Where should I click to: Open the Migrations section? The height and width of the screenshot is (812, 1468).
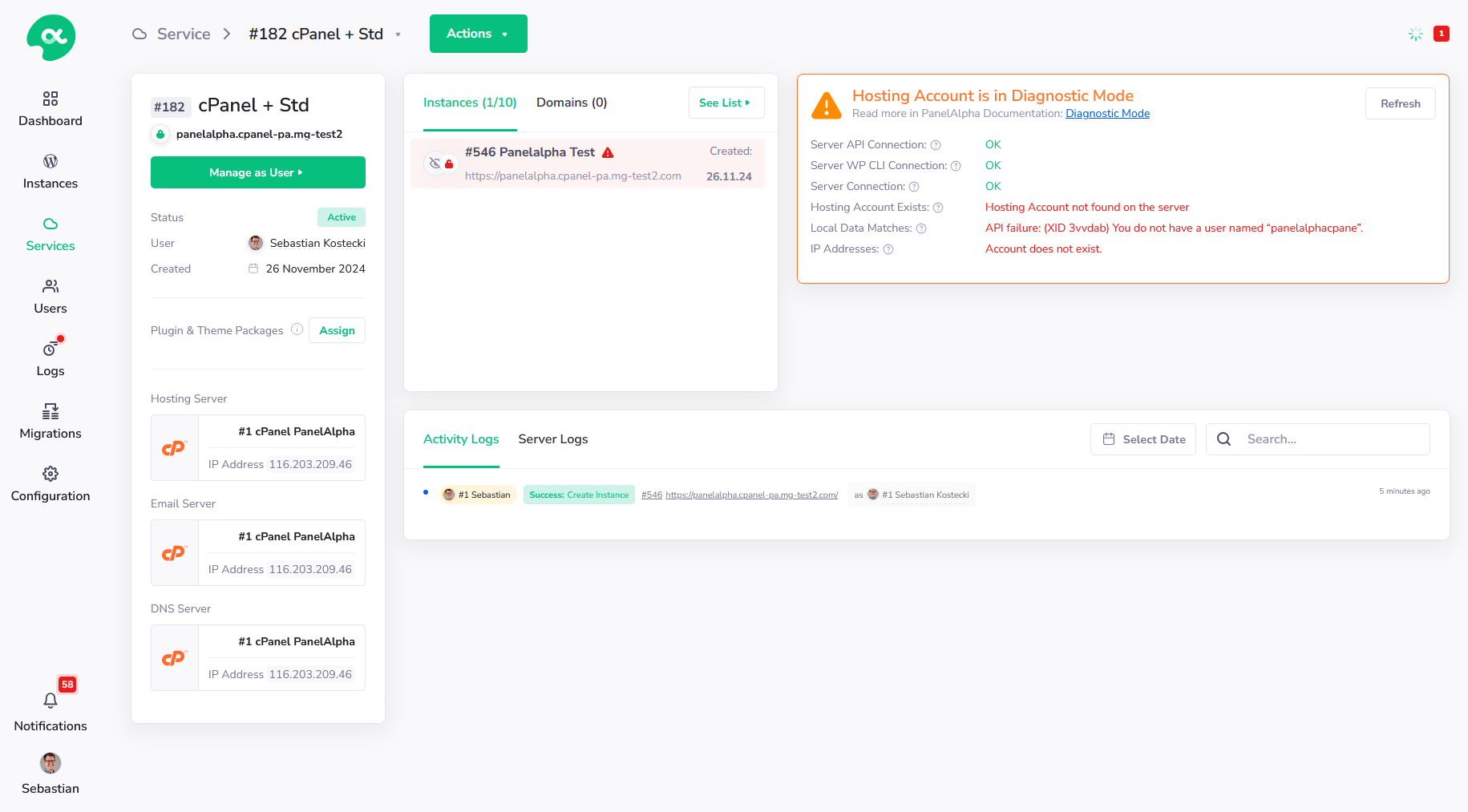(x=51, y=422)
